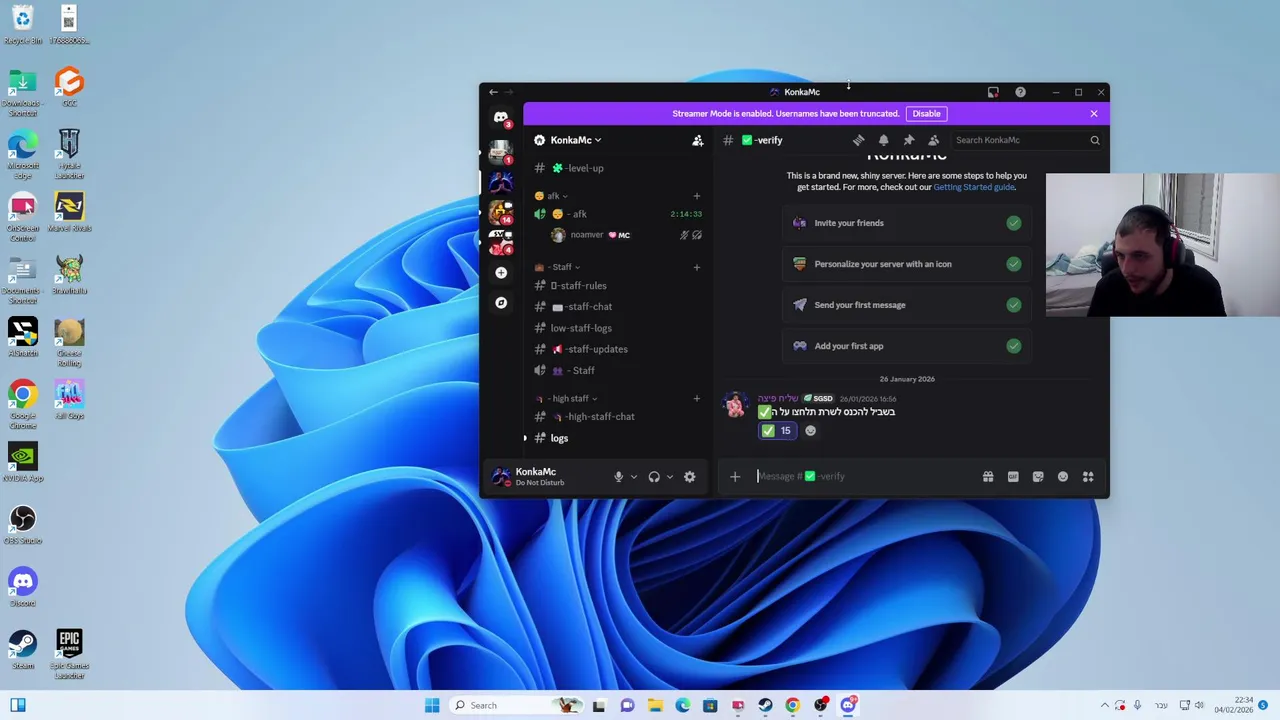Image resolution: width=1280 pixels, height=720 pixels.
Task: Open GIF picker in message bar
Action: point(1013,477)
